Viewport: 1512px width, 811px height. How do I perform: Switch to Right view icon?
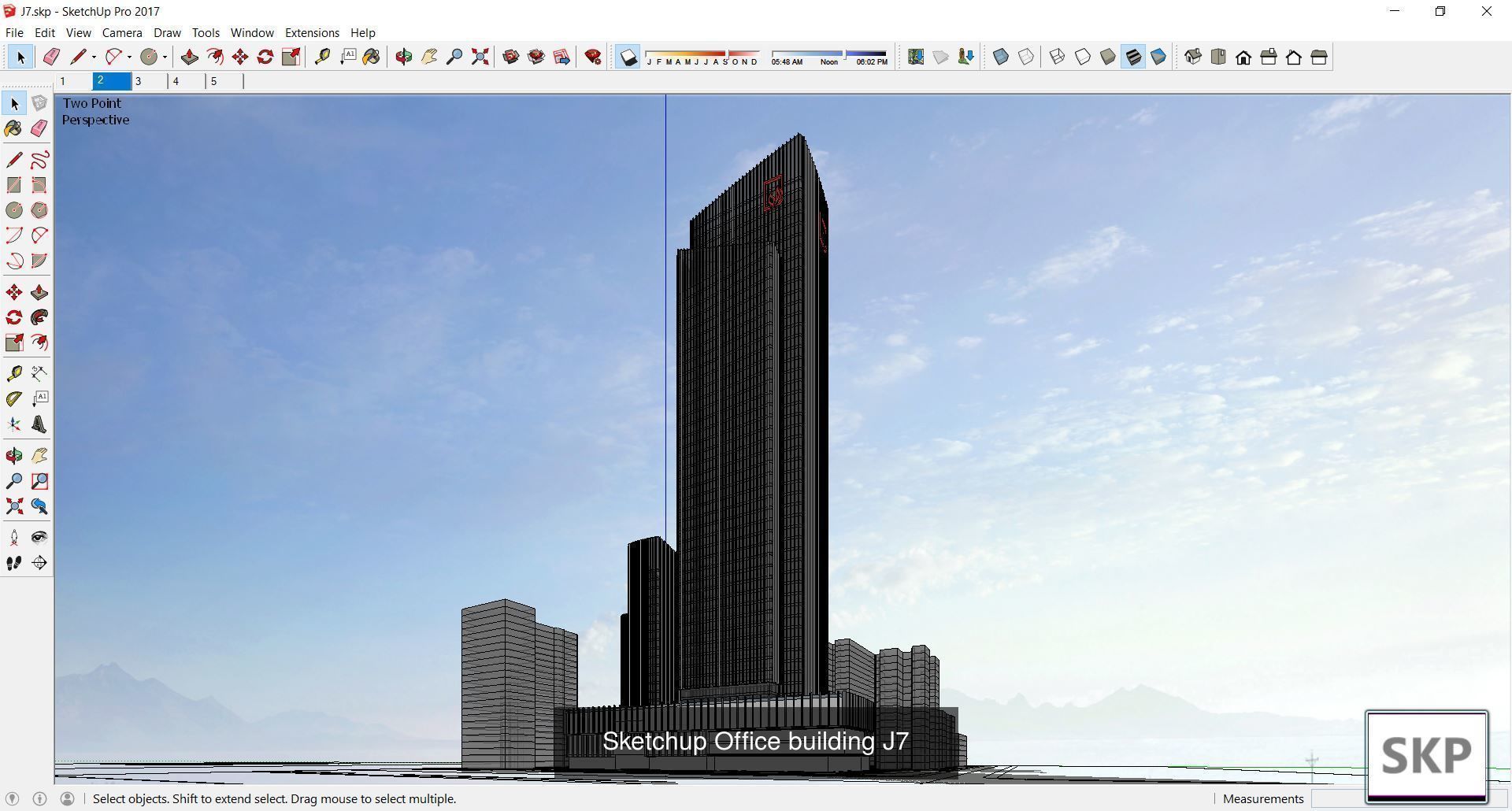point(1269,57)
